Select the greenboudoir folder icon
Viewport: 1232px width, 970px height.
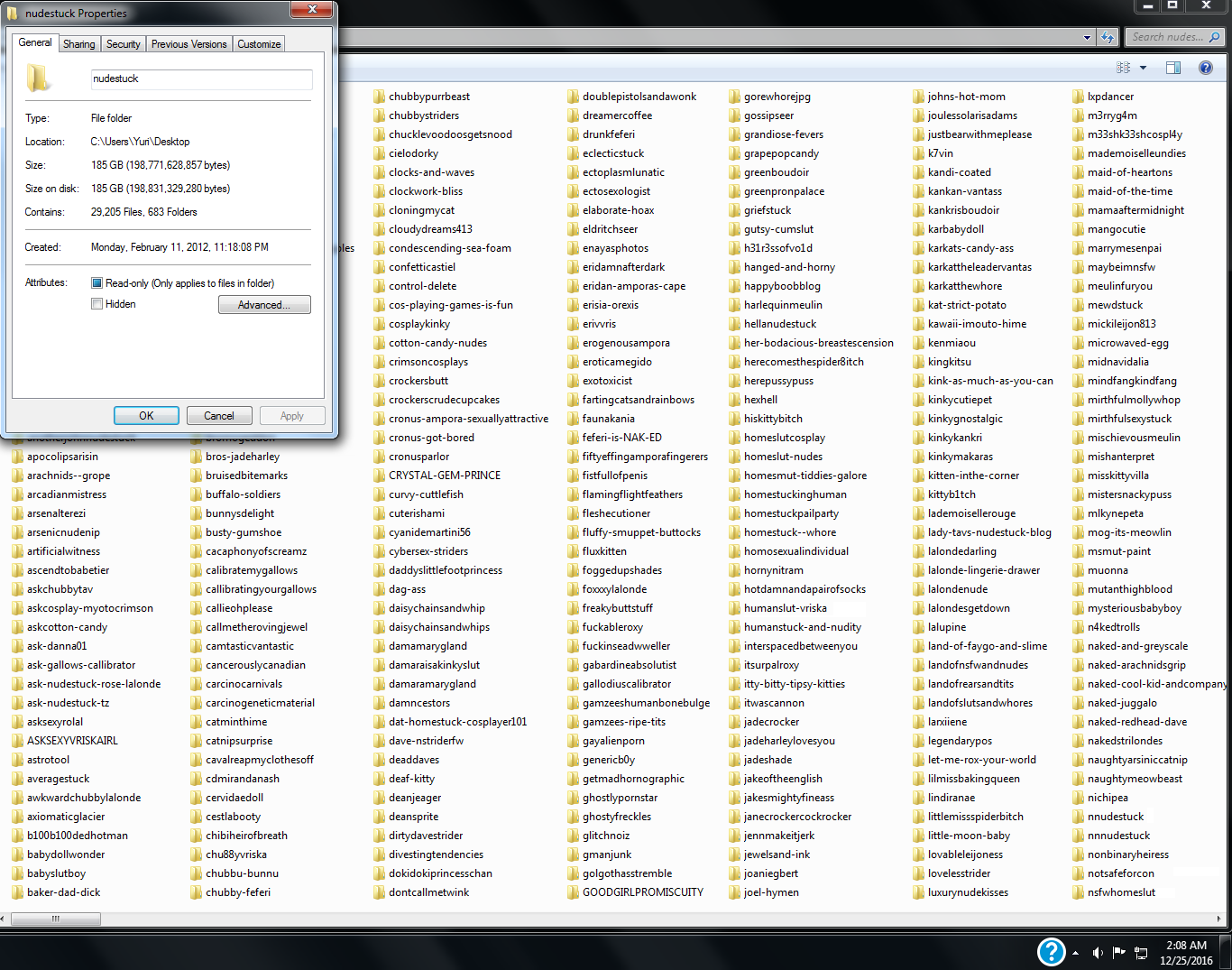tap(735, 172)
